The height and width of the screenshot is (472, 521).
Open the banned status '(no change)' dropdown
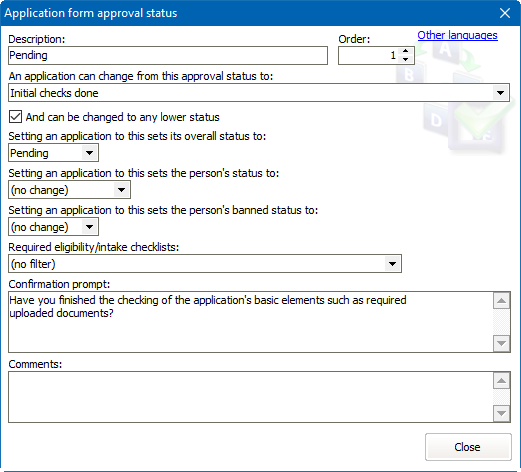pos(89,227)
